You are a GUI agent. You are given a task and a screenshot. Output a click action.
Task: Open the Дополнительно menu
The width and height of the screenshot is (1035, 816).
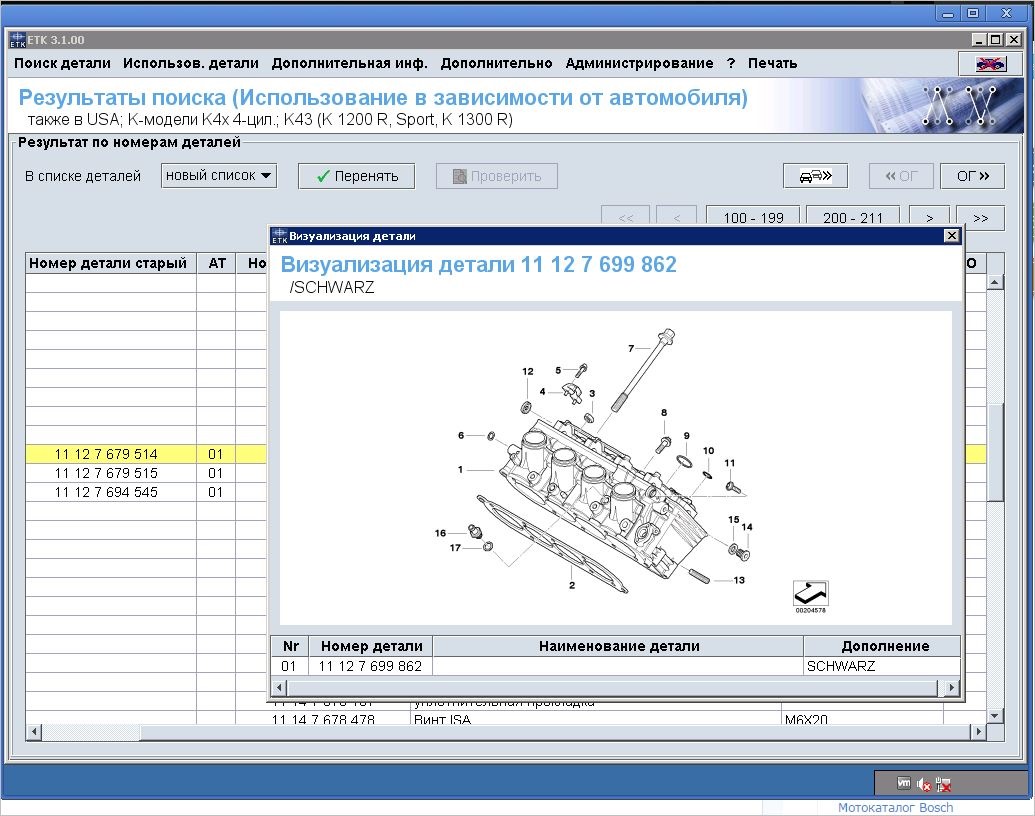496,63
